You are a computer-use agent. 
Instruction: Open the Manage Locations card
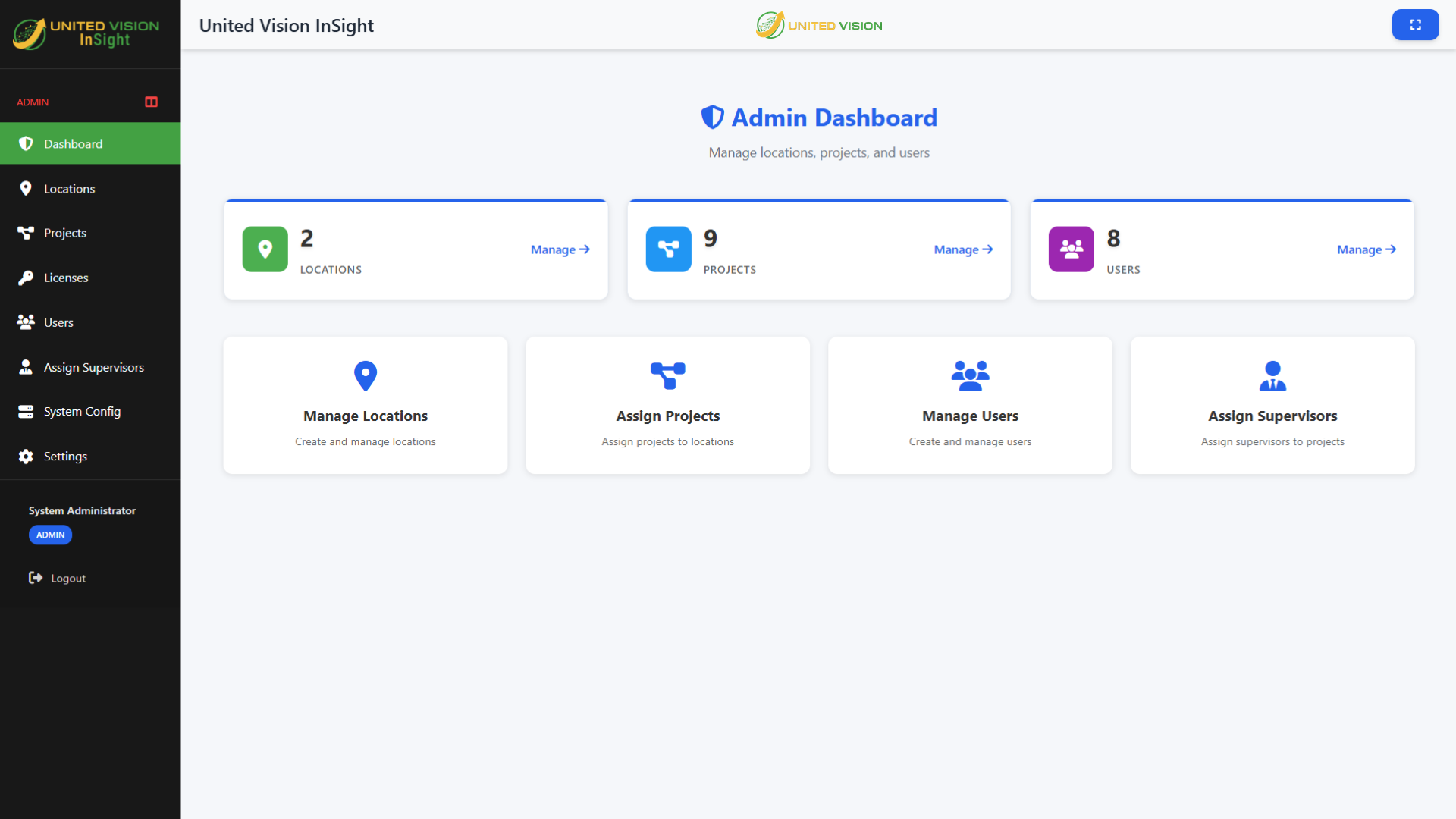pos(366,406)
